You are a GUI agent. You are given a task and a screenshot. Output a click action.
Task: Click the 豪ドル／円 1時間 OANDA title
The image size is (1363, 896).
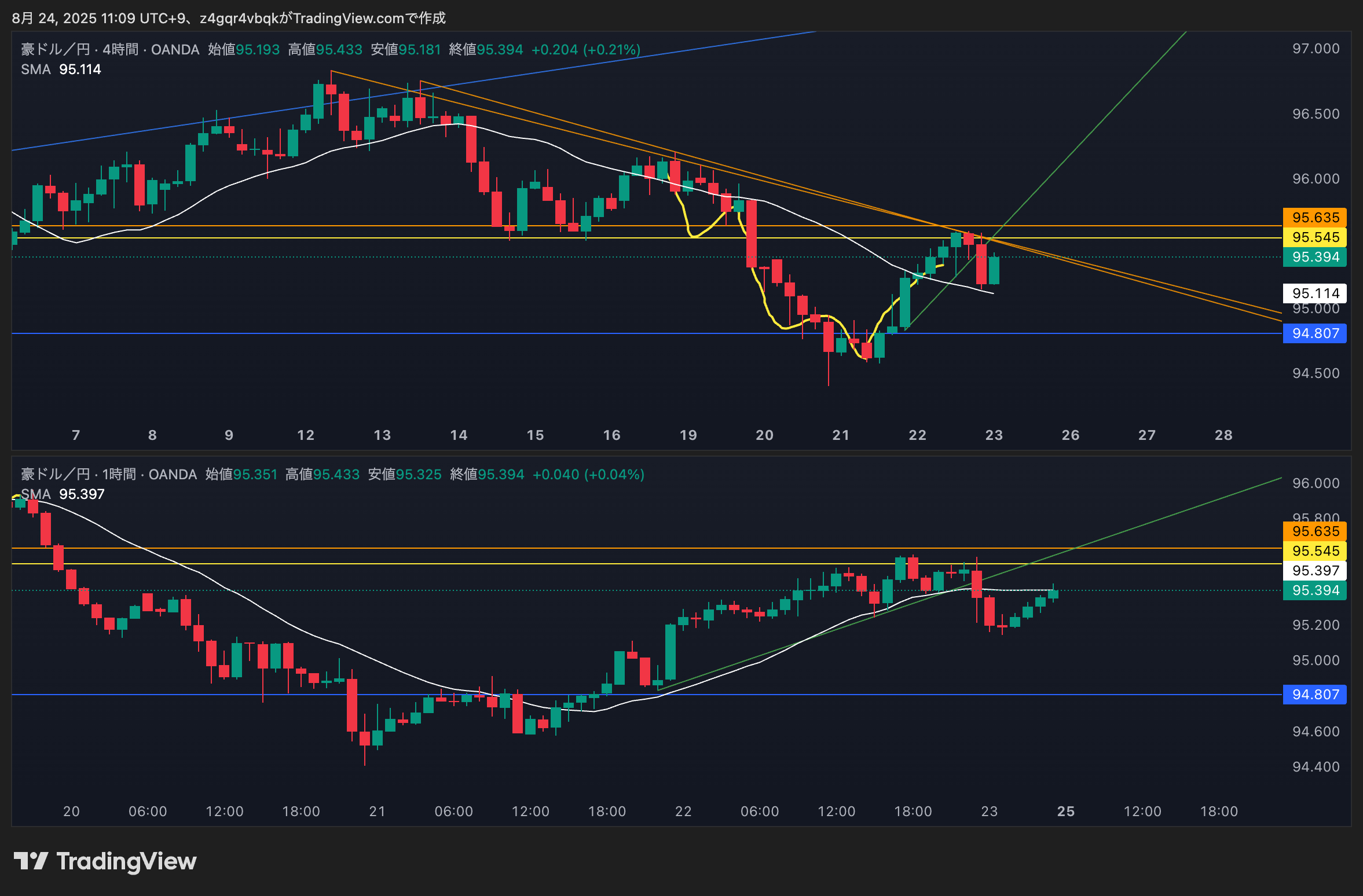click(109, 475)
